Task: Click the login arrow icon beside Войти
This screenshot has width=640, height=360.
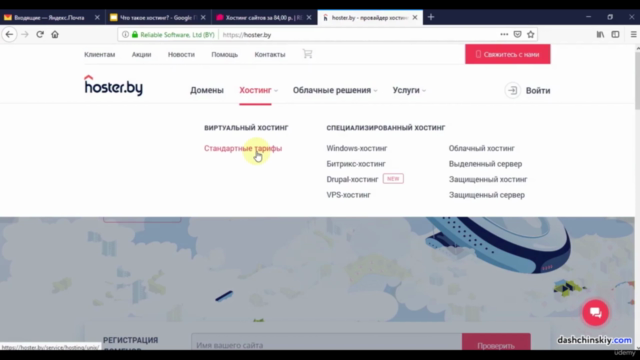Action: tap(513, 91)
